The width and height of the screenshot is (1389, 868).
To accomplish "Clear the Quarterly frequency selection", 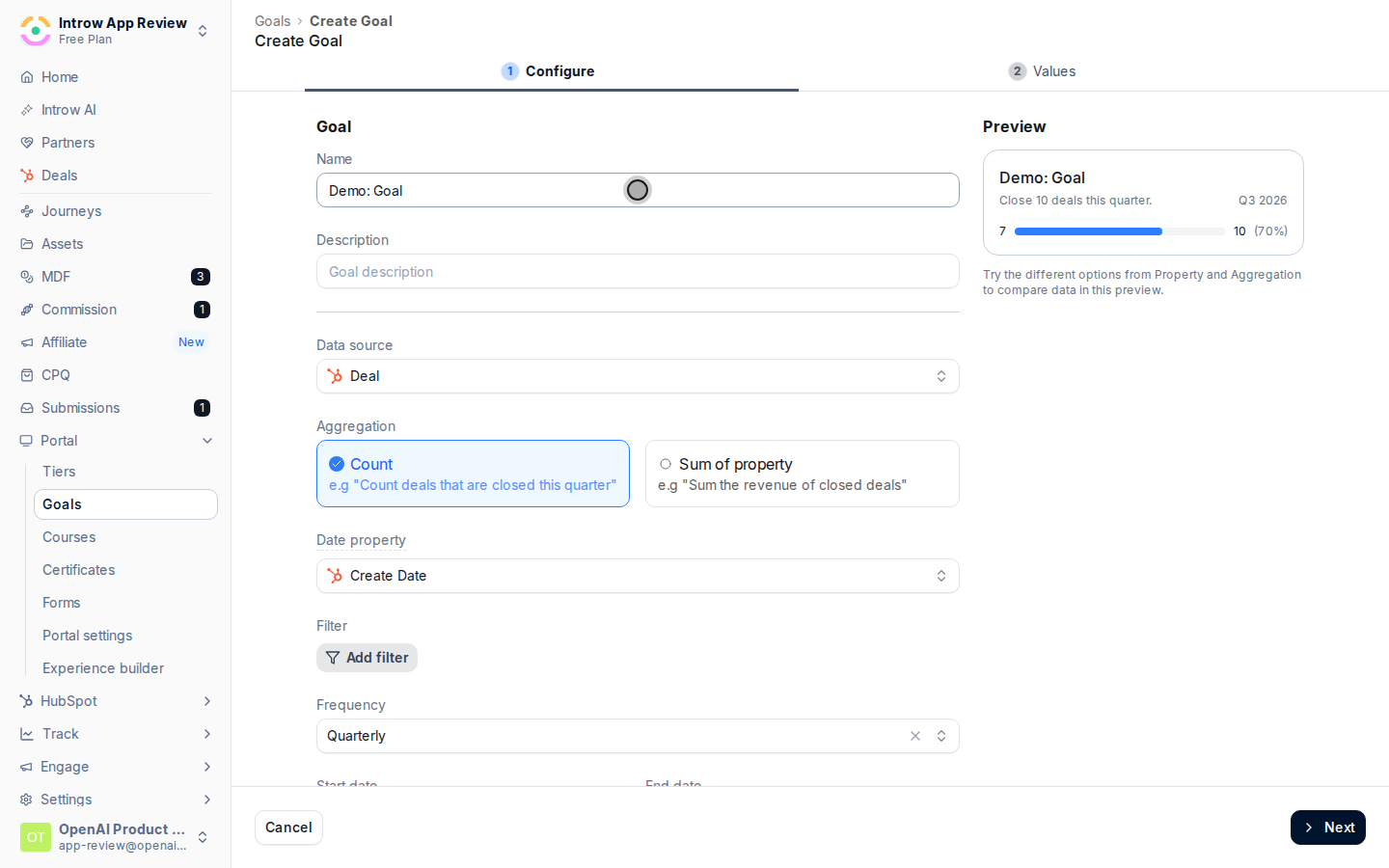I will click(x=915, y=736).
